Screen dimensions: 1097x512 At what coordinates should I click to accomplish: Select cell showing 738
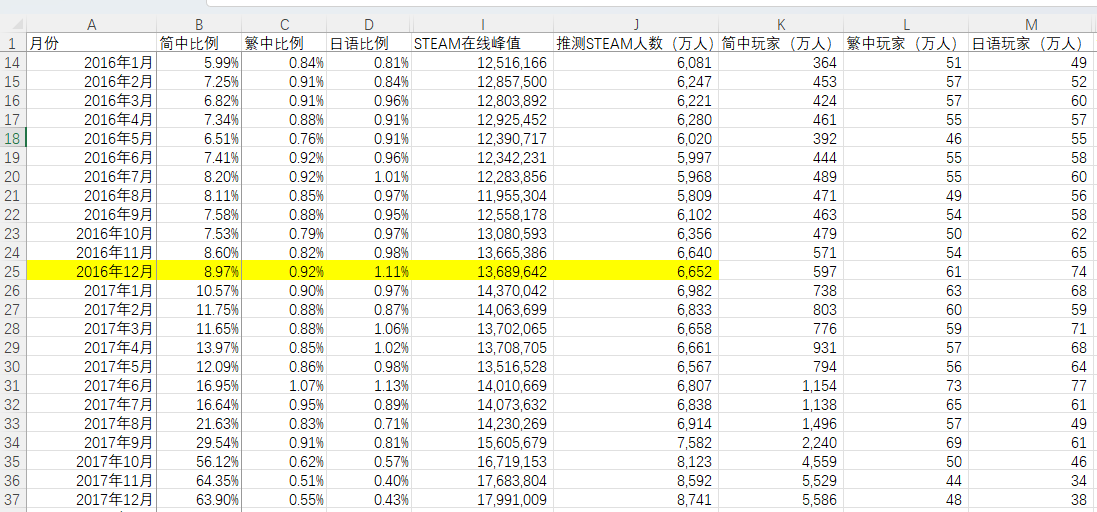click(781, 290)
